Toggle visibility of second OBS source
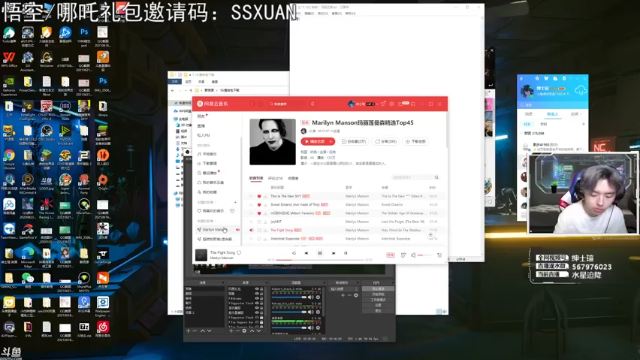This screenshot has height=360, width=640. (257, 294)
